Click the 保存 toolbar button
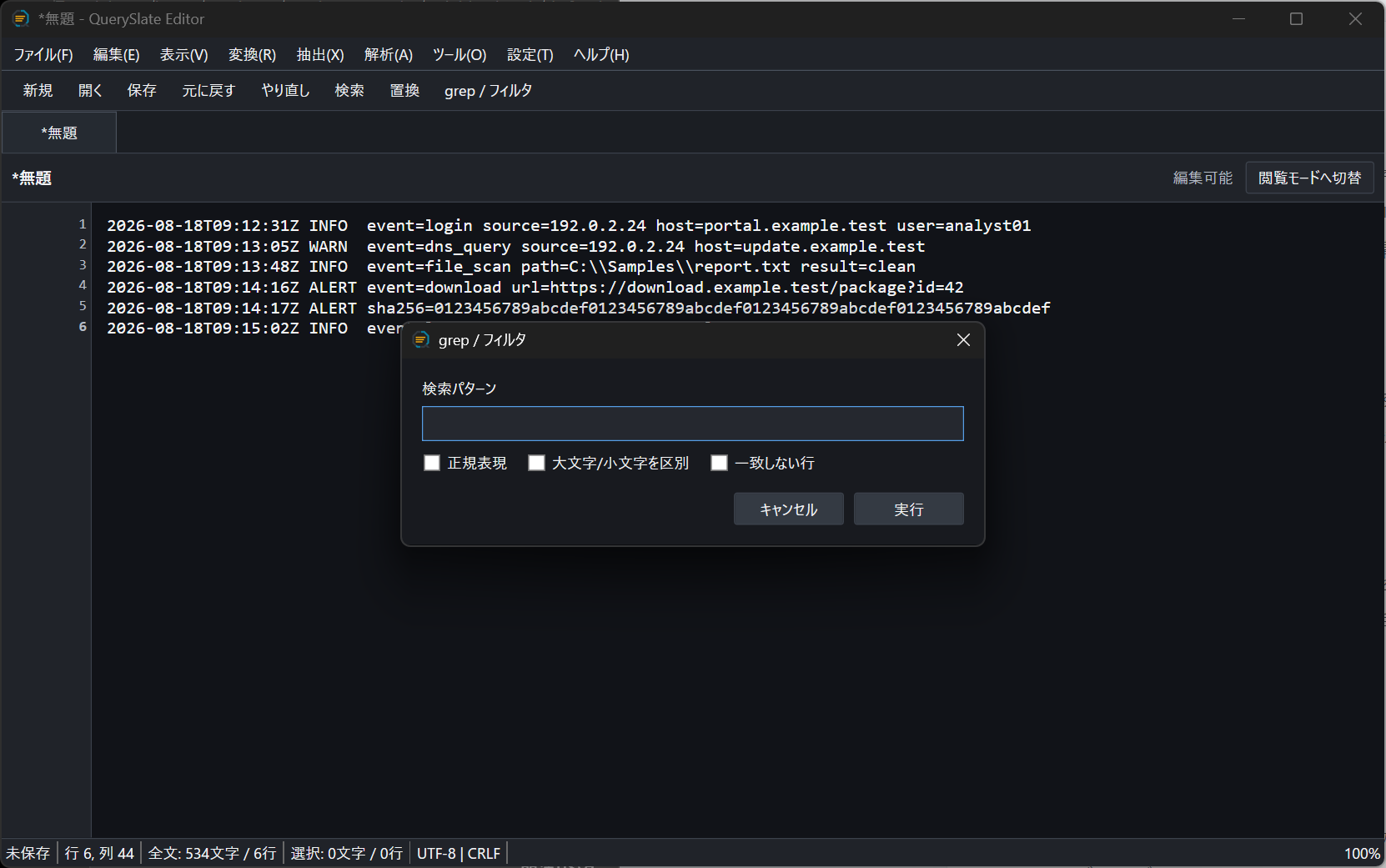 [142, 91]
